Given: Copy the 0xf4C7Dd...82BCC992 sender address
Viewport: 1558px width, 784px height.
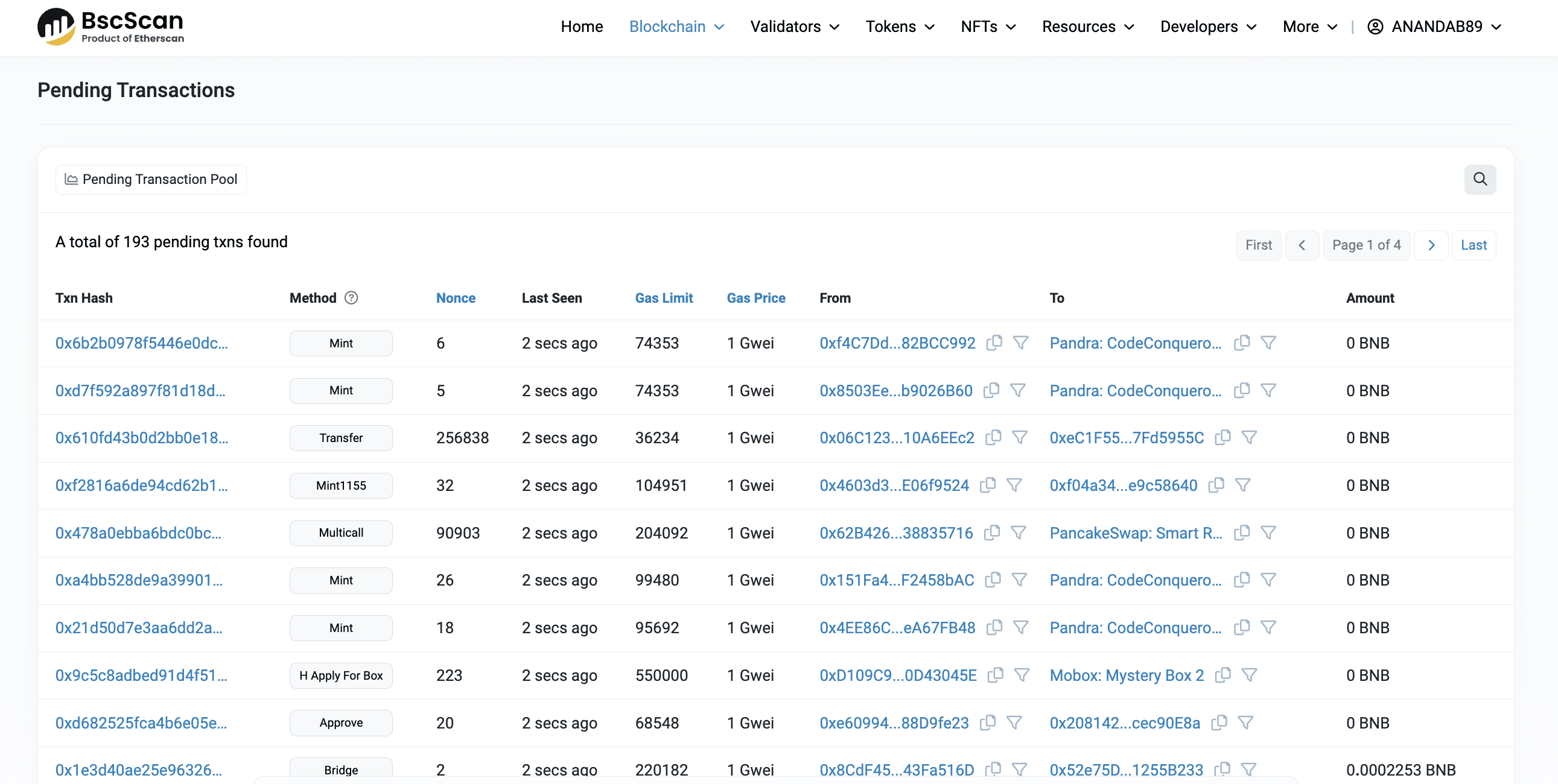Looking at the screenshot, I should point(994,343).
